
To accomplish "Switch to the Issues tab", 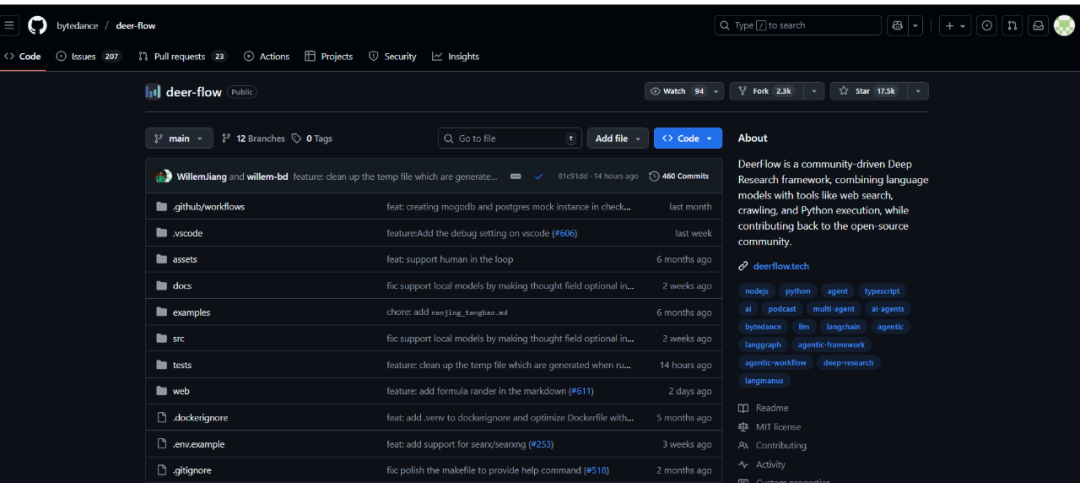I will tap(88, 56).
